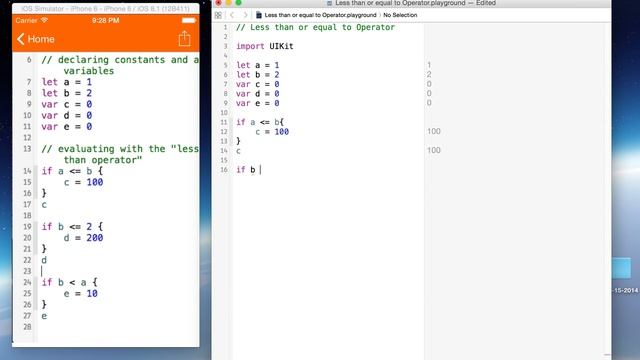Go forward with the Xcode right arrow
This screenshot has height=360, width=640.
click(245, 15)
